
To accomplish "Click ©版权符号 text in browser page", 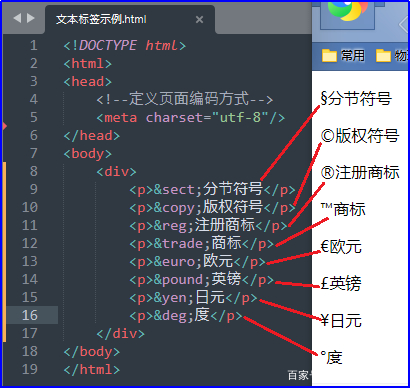I will point(360,136).
